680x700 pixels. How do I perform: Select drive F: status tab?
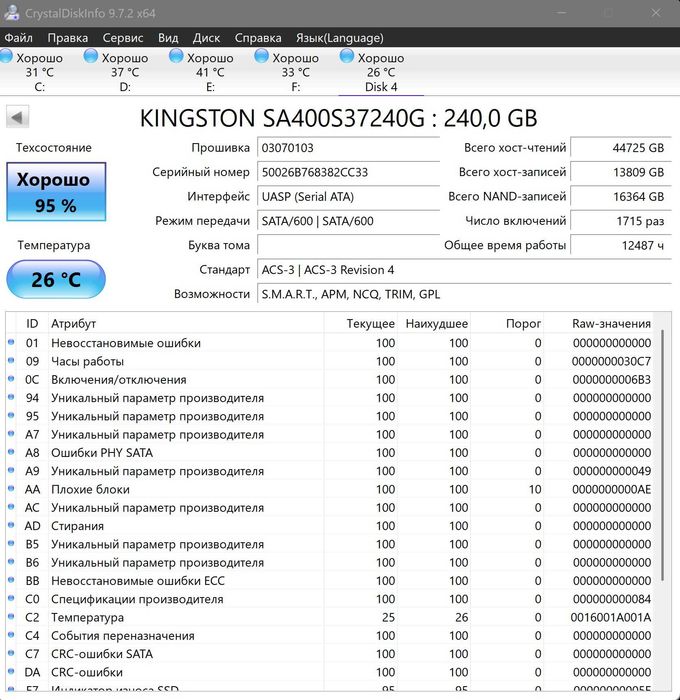(x=296, y=72)
